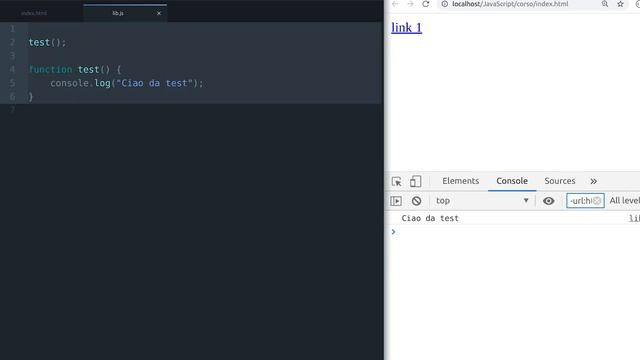Click line number 1 in the gutter
640x360 pixels.
pos(12,29)
